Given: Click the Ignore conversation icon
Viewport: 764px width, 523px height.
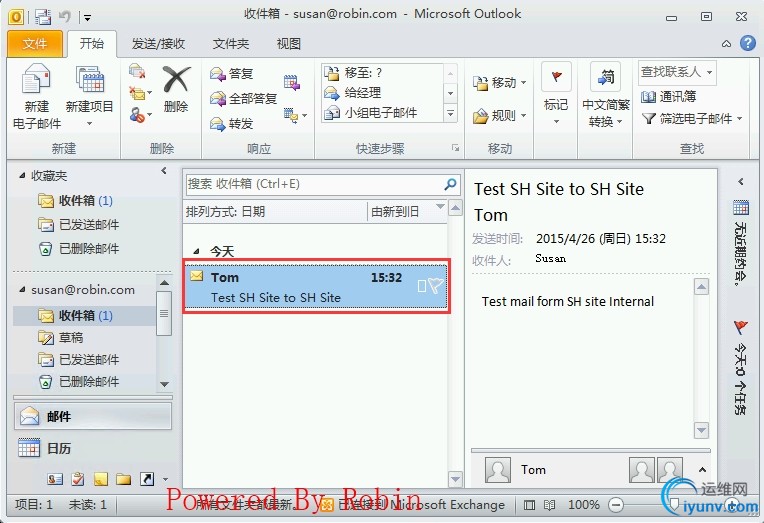Looking at the screenshot, I should [137, 71].
